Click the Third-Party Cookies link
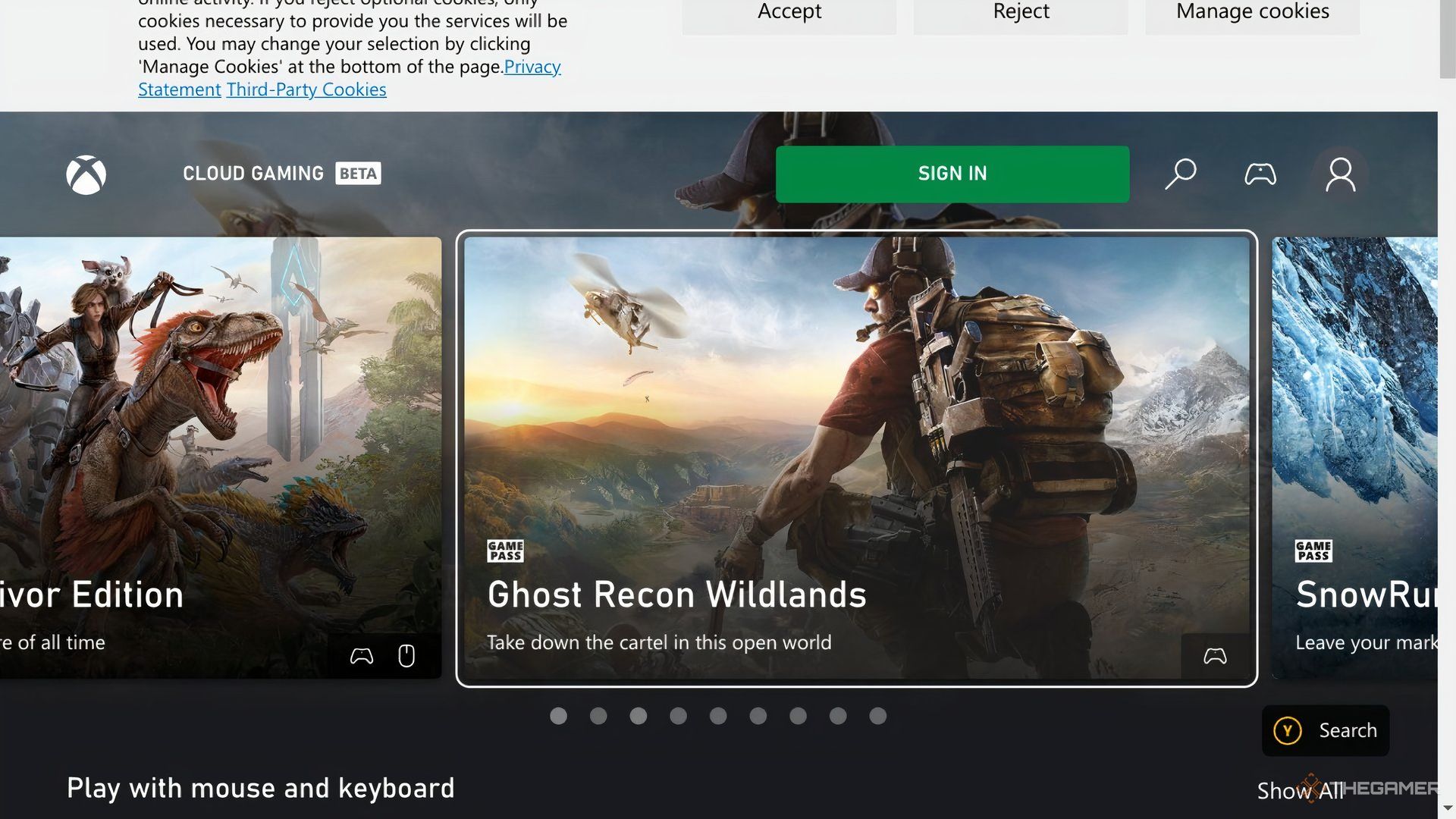The height and width of the screenshot is (819, 1456). tap(306, 89)
